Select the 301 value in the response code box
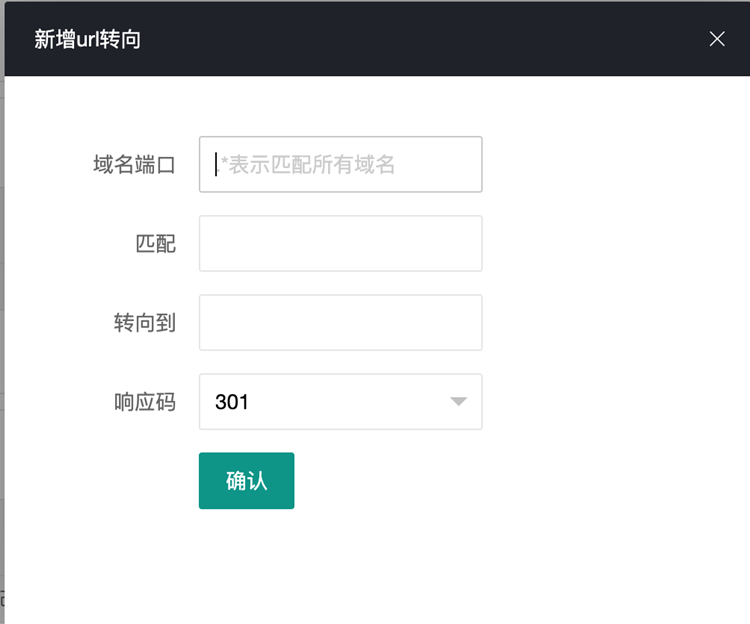Screen dimensions: 750x624 233,402
